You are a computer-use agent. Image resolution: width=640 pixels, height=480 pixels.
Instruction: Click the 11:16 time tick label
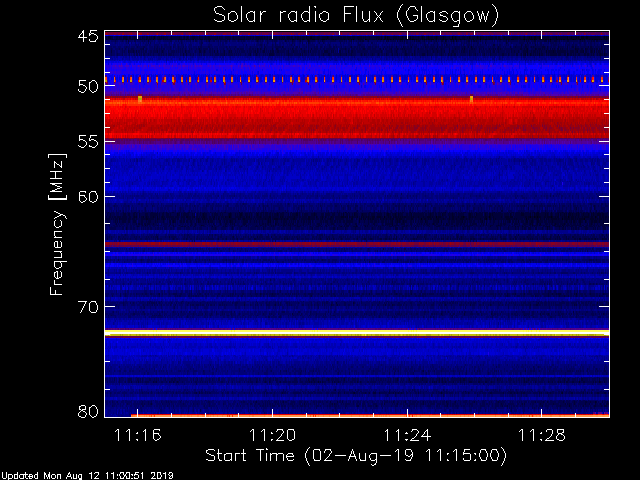tap(138, 436)
